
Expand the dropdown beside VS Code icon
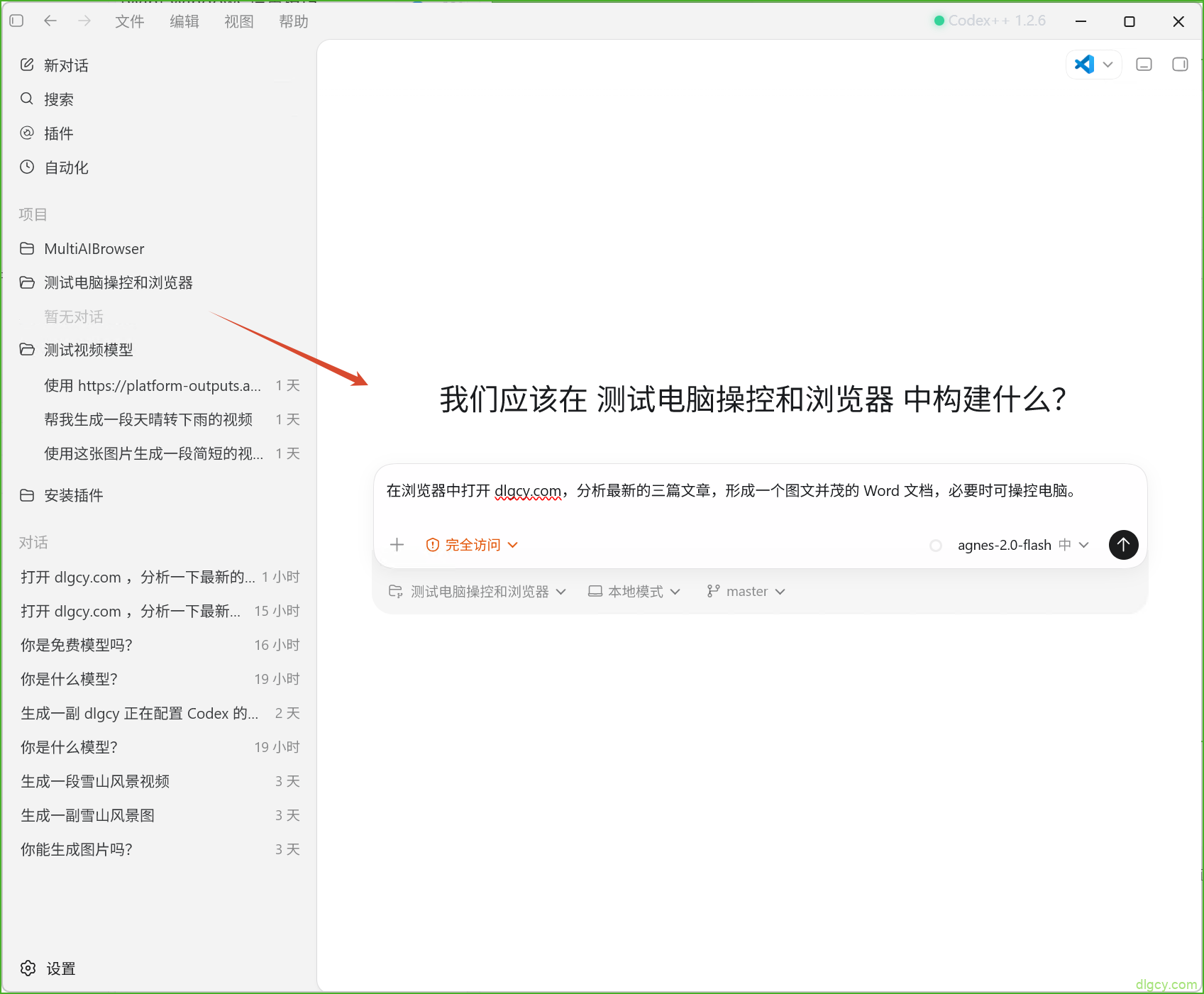1108,65
